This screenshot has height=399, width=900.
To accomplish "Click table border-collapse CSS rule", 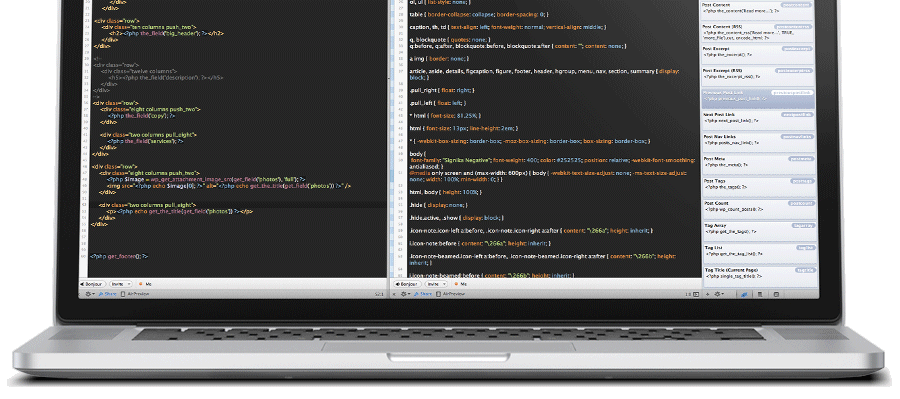I will pos(479,14).
